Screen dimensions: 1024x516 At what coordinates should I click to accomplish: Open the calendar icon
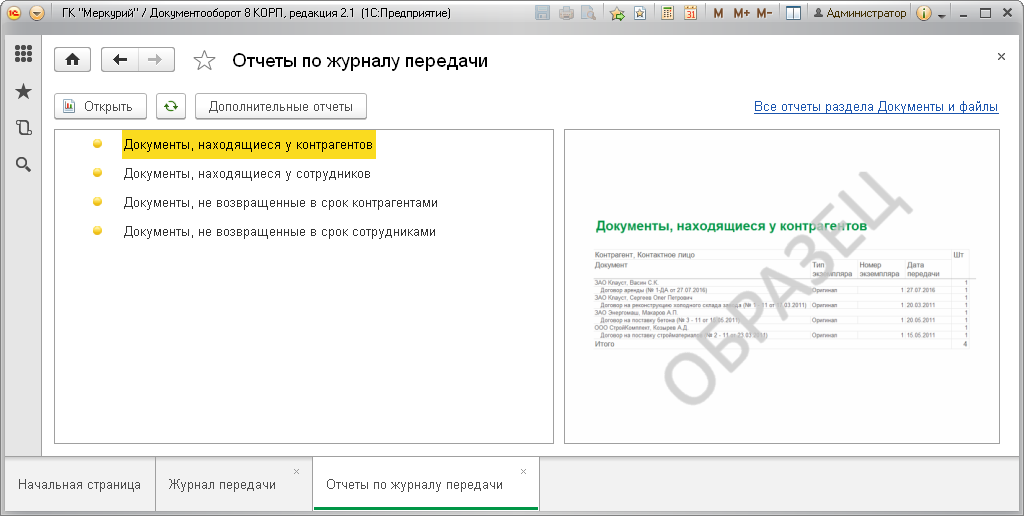[x=690, y=13]
